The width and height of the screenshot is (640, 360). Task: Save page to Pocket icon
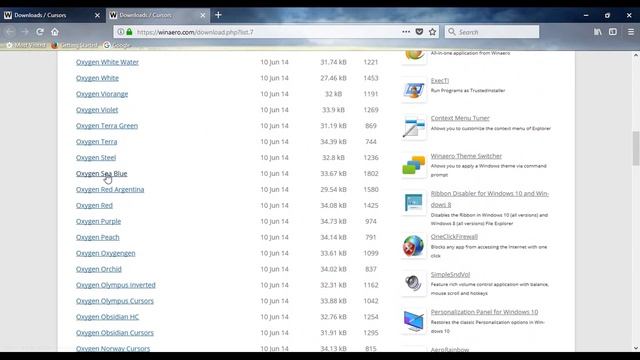pyautogui.click(x=419, y=32)
